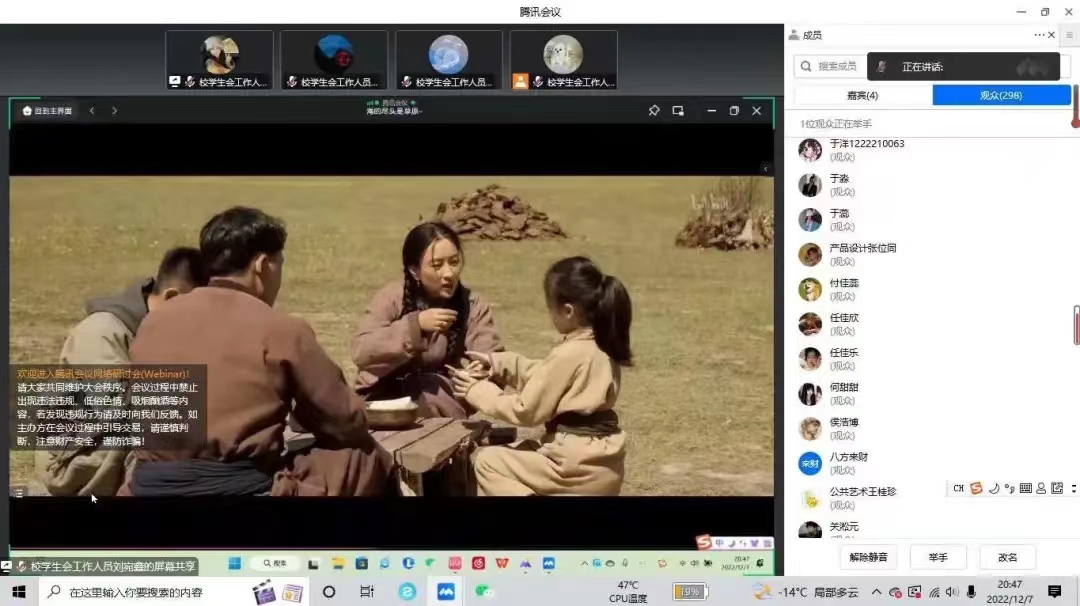This screenshot has height=606, width=1080.
Task: Switch to the 观众(298) tab
Action: [1001, 96]
